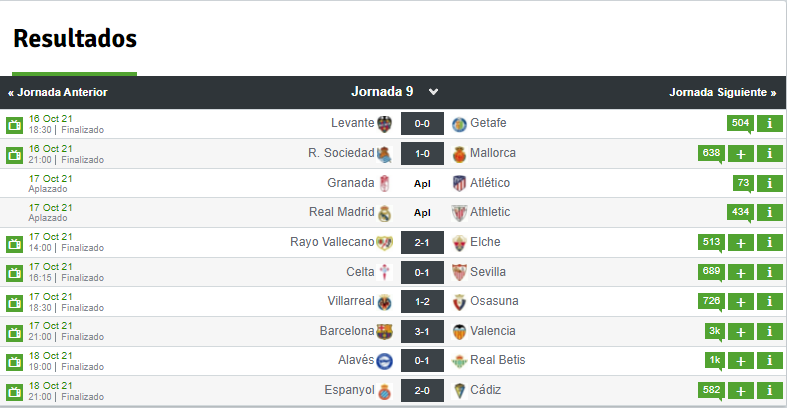Click the Real Betis crest icon

coord(459,361)
